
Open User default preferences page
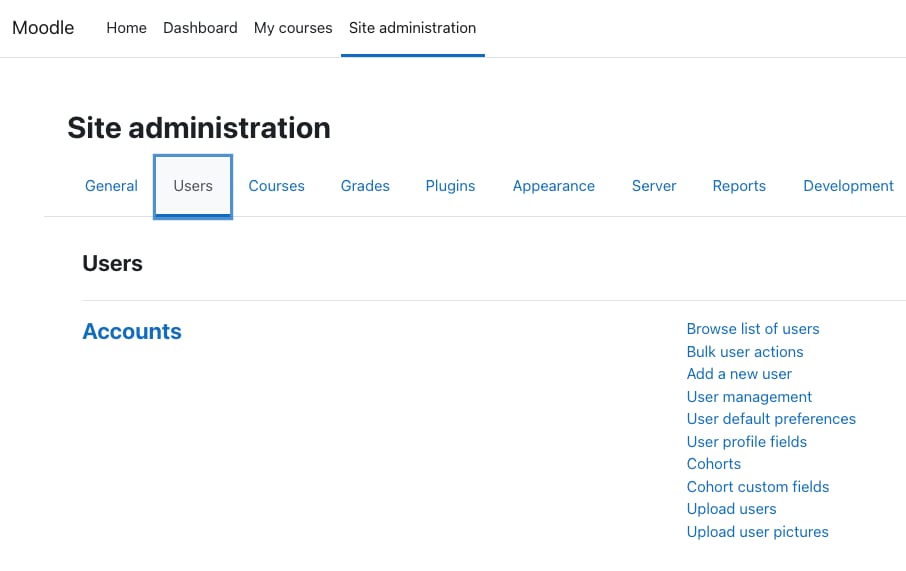pos(771,419)
